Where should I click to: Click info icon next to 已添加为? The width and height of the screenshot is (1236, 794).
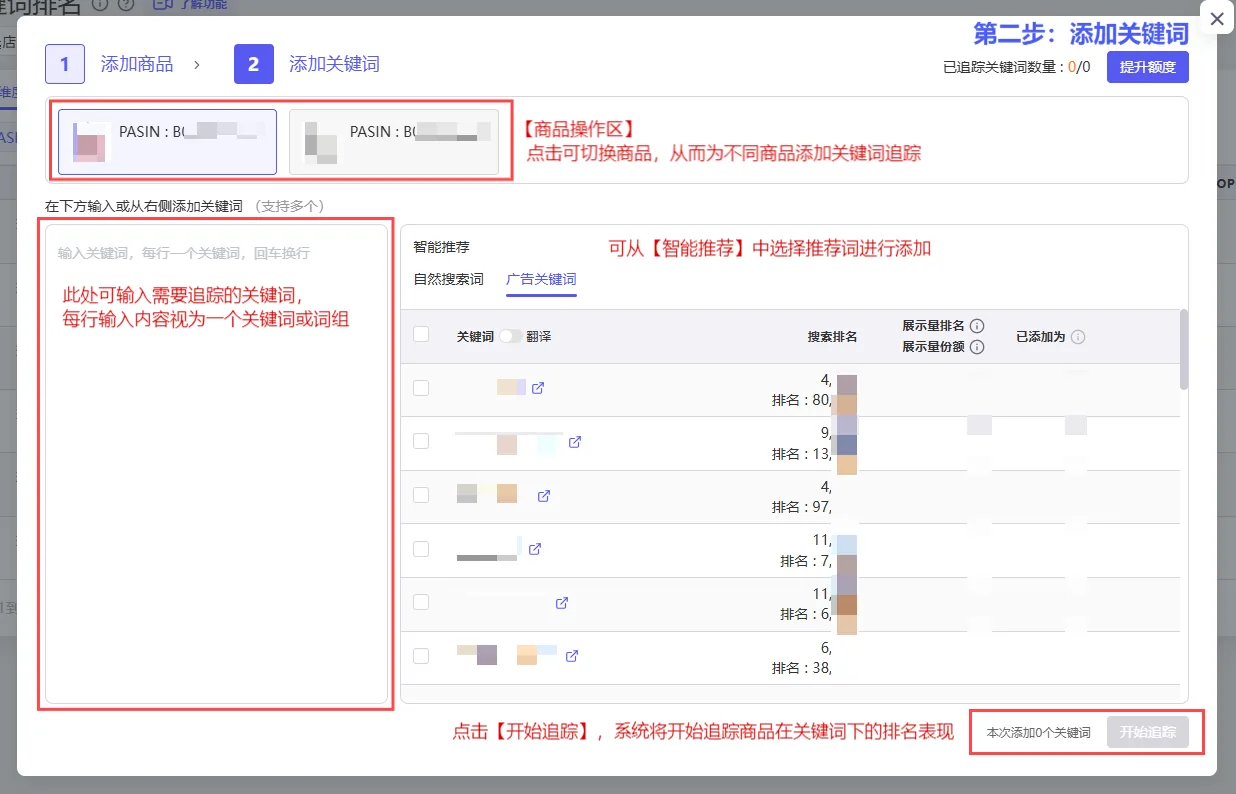click(1077, 337)
